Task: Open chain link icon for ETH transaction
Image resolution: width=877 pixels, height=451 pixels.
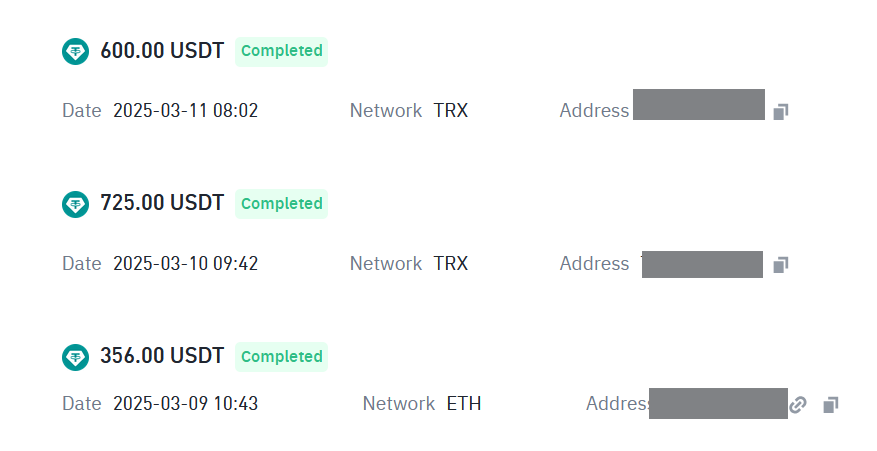Action: tap(798, 405)
